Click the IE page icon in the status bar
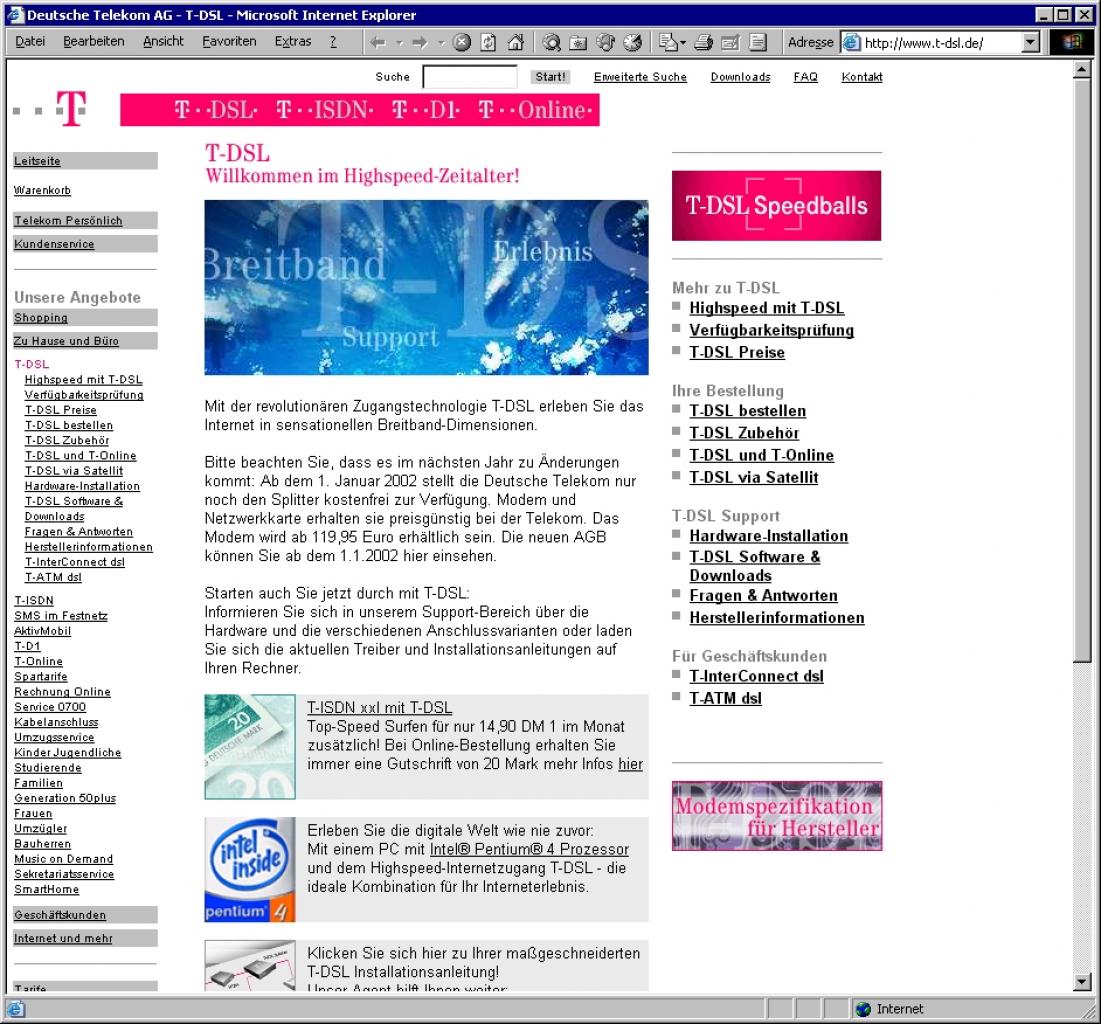This screenshot has width=1101, height=1024. [15, 1009]
